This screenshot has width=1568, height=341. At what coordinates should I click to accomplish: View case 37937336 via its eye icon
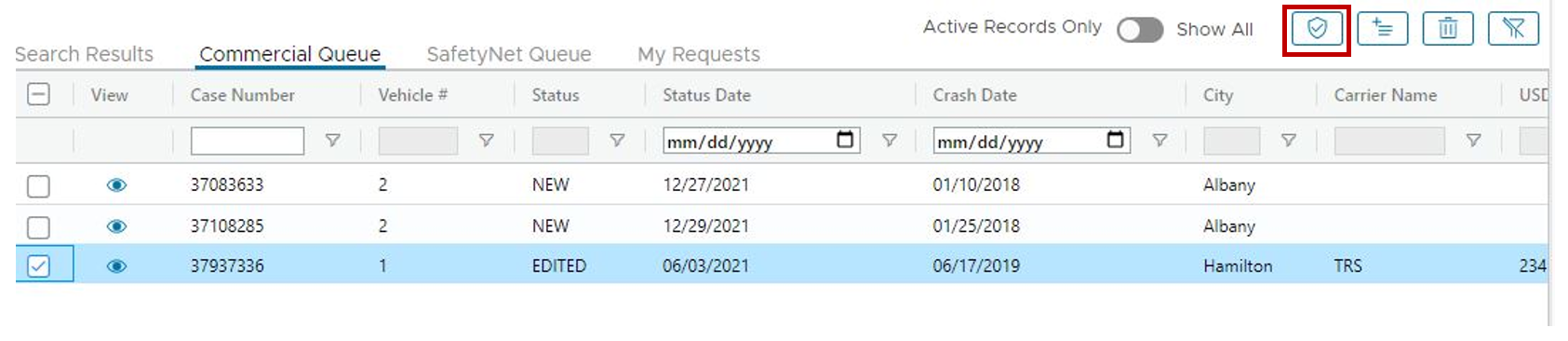(116, 266)
